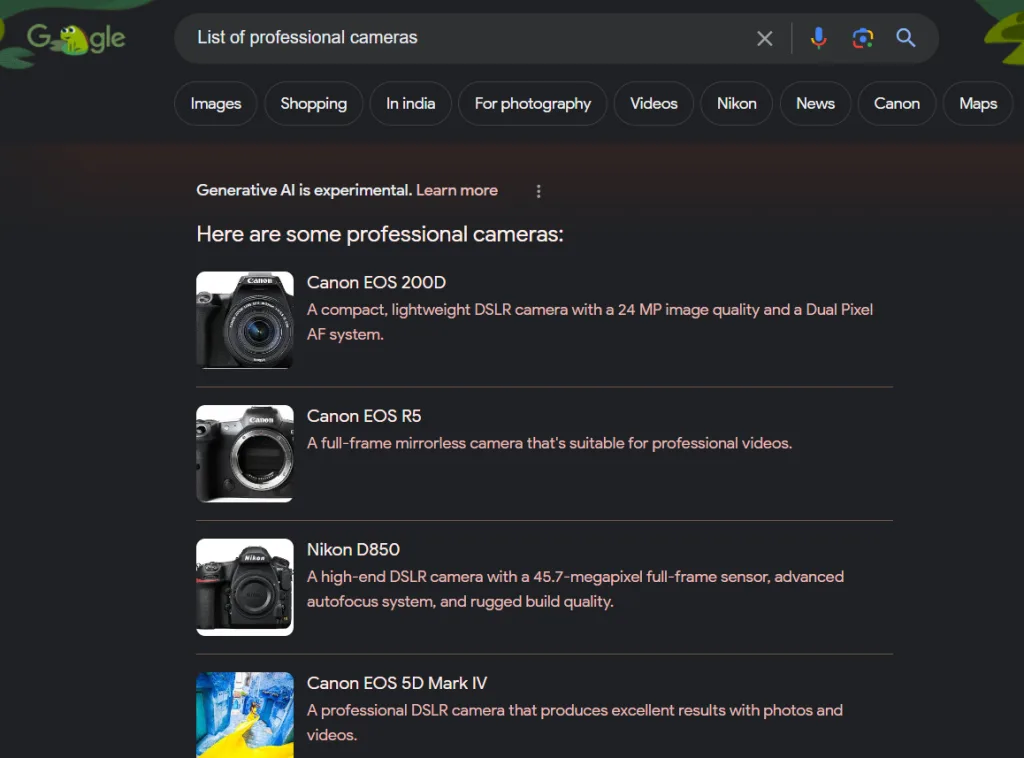Apply the Canon filter chip
The image size is (1024, 758).
pyautogui.click(x=896, y=104)
